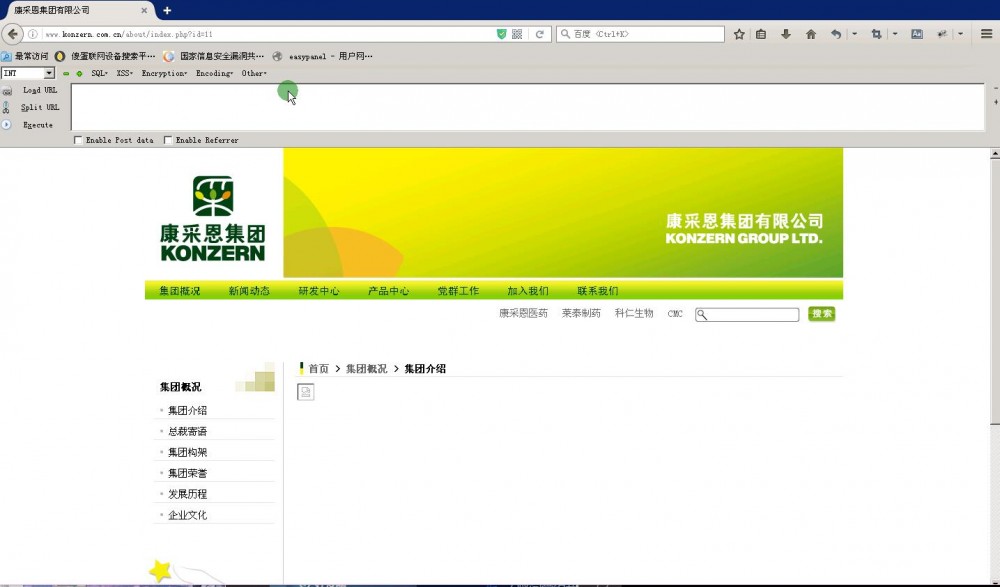Click HackBar green minus icon

(66, 73)
